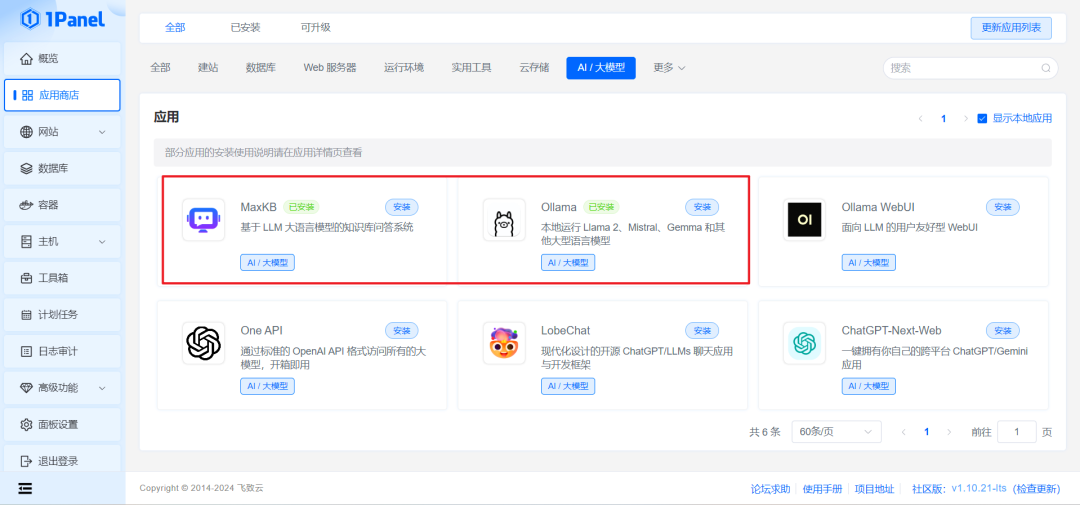The height and width of the screenshot is (505, 1080).
Task: Open the 60条/页 page size dropdown
Action: 836,432
